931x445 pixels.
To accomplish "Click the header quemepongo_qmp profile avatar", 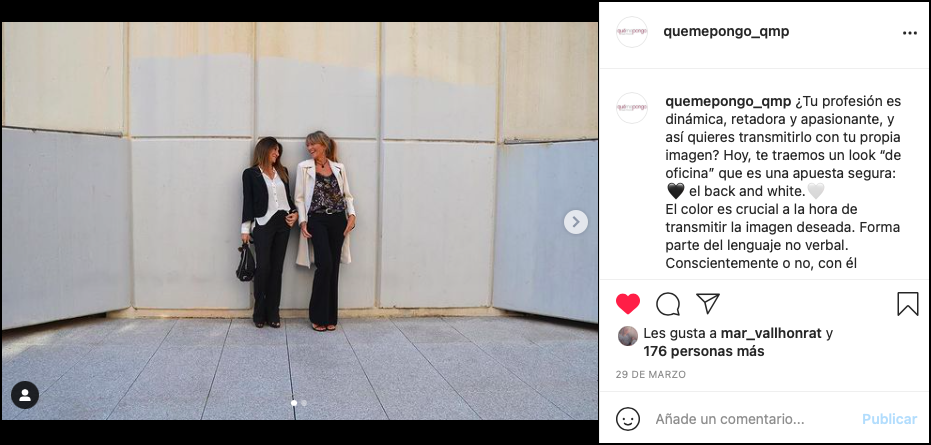I will point(632,32).
